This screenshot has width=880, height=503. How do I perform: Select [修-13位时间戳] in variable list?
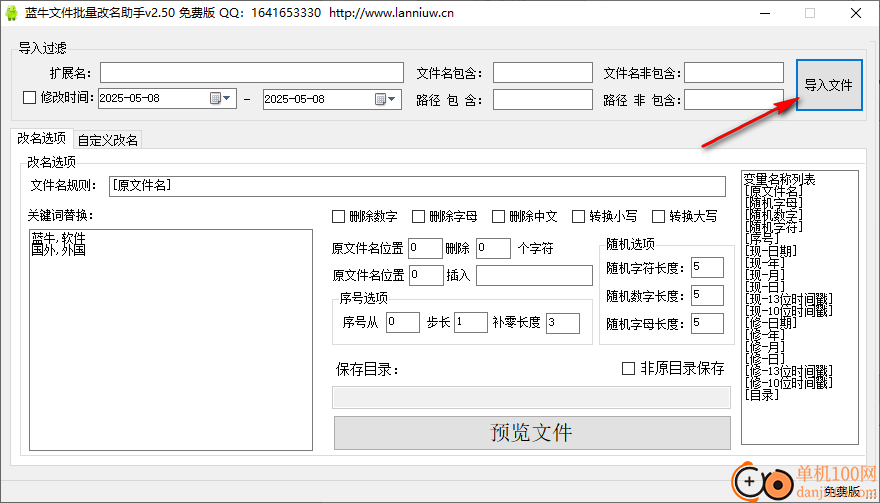[789, 371]
